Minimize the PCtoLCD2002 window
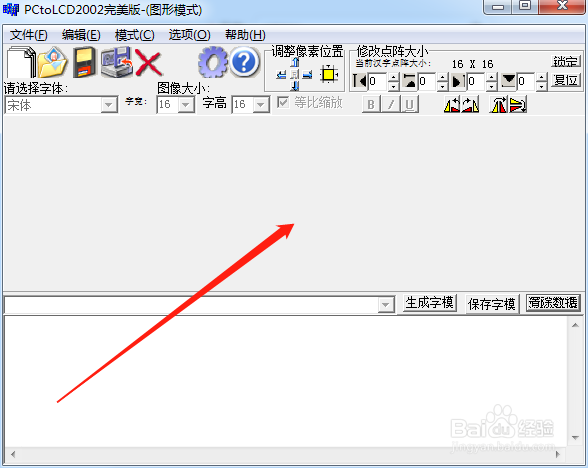Screen dimensions: 588x468 click(498, 7)
